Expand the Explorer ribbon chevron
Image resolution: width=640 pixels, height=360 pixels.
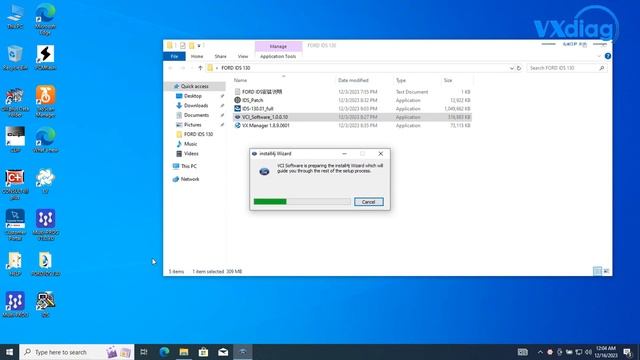599,56
